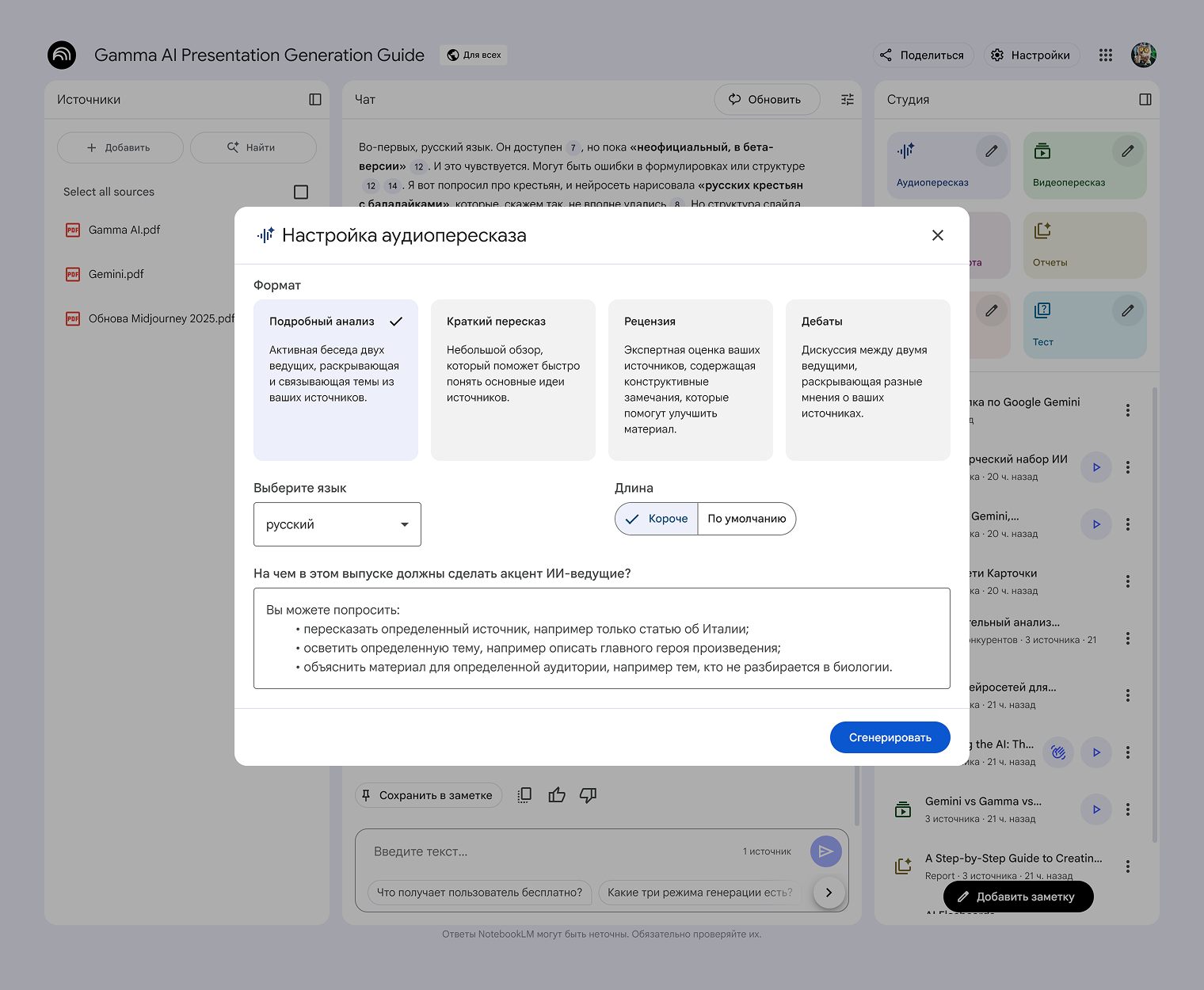This screenshot has width=1204, height=990.
Task: Choose the Краткий пересказ format card
Action: (x=512, y=379)
